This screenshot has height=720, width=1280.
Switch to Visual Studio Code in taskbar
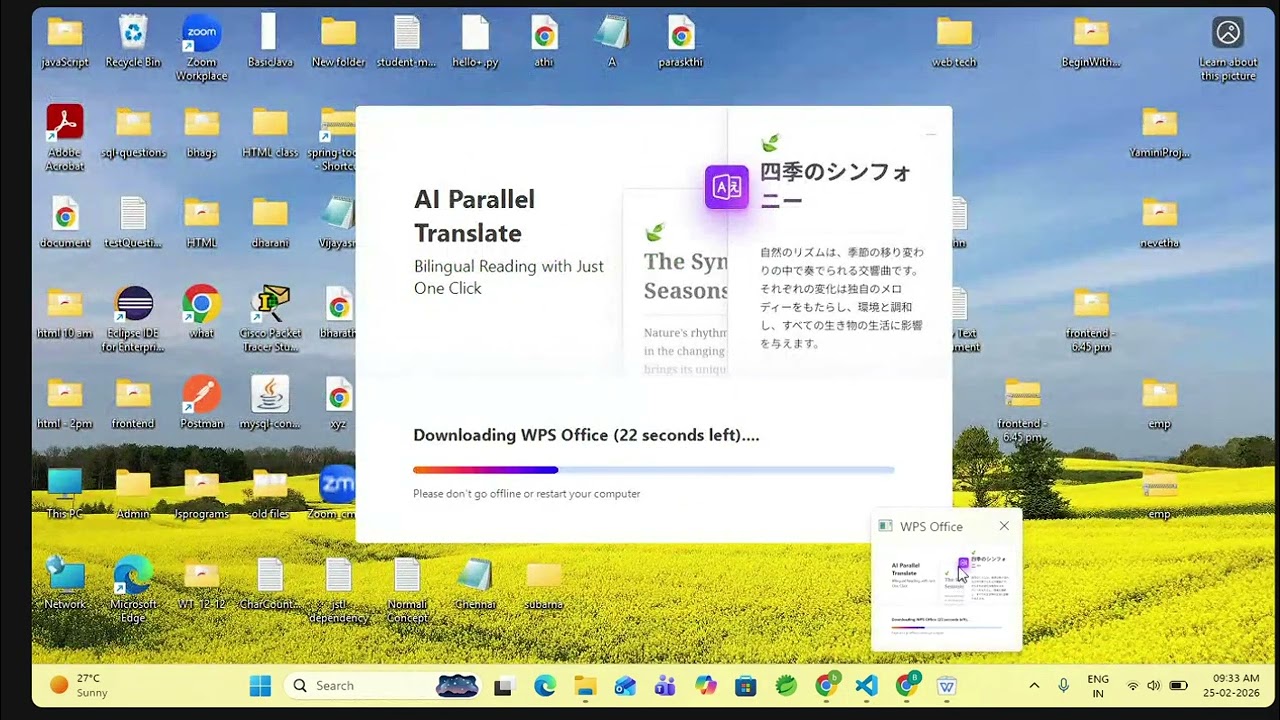pos(867,686)
